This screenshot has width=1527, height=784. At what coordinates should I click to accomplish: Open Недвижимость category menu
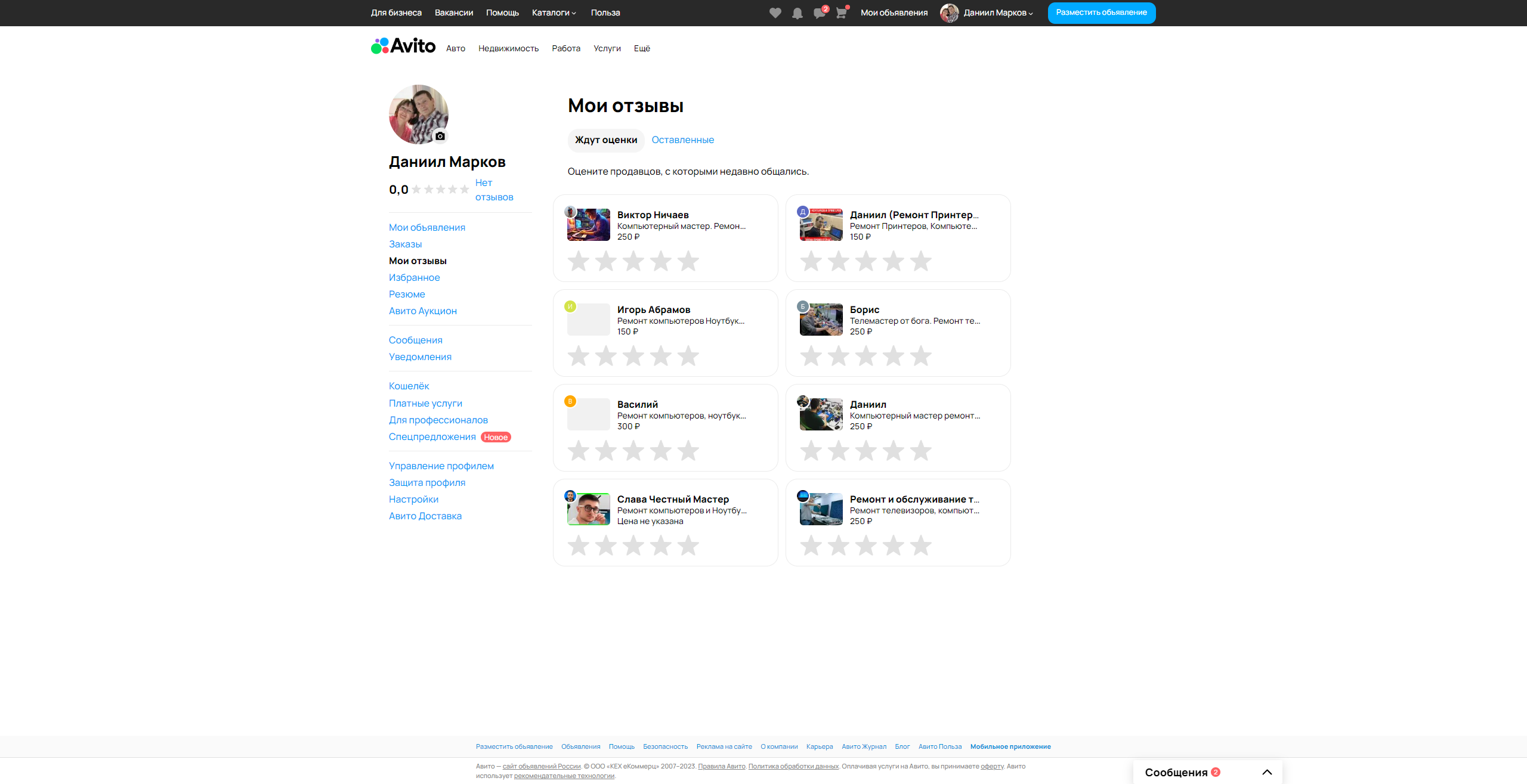point(508,48)
